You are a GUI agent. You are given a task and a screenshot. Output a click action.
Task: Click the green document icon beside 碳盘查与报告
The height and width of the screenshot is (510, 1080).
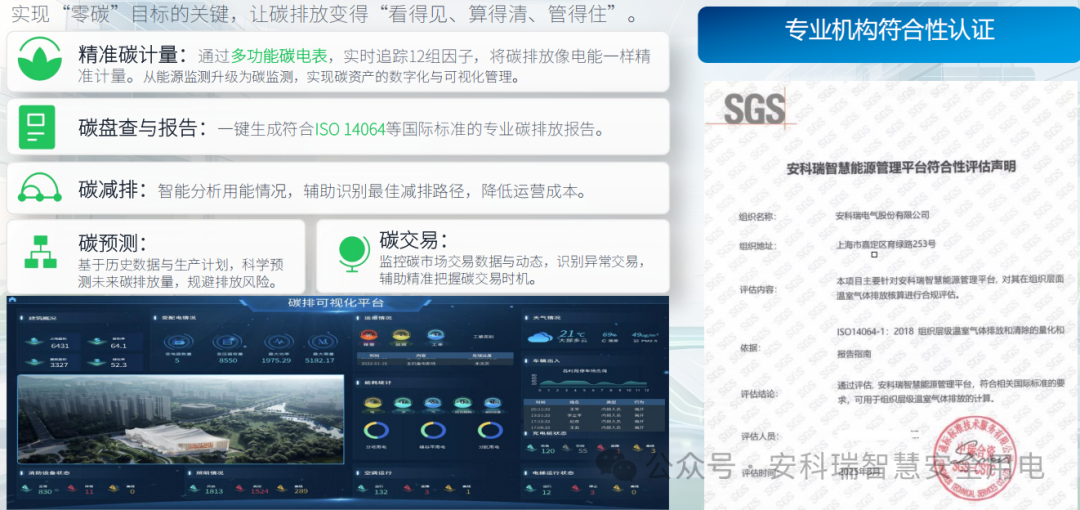click(x=37, y=128)
